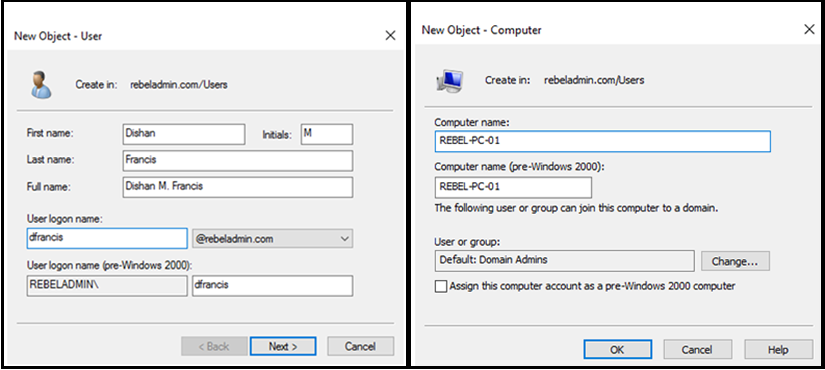Click the computer monitor icon in New Object - Computer
This screenshot has width=825, height=370.
[x=449, y=81]
